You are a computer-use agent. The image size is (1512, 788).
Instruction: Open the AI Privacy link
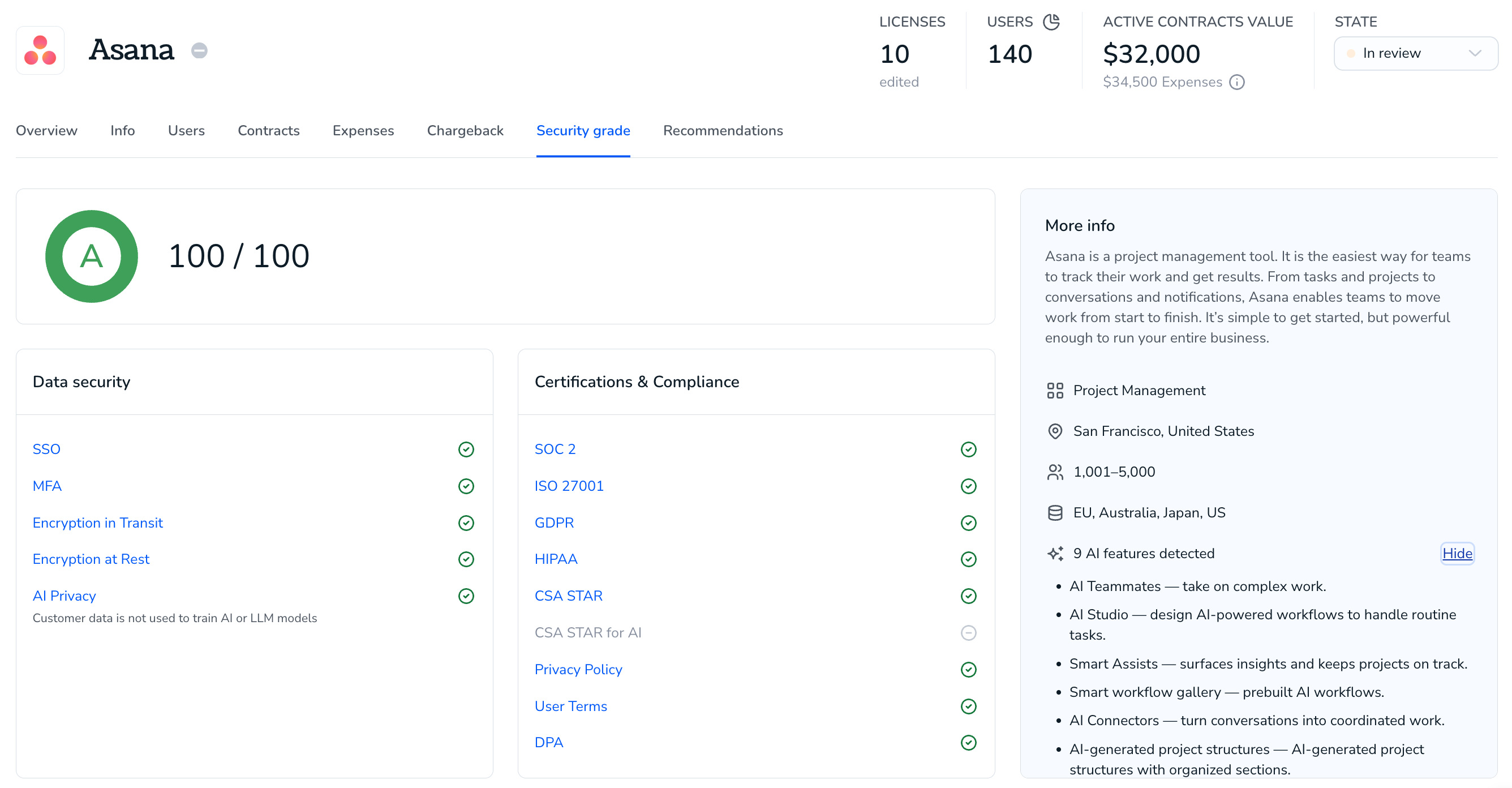coord(64,596)
